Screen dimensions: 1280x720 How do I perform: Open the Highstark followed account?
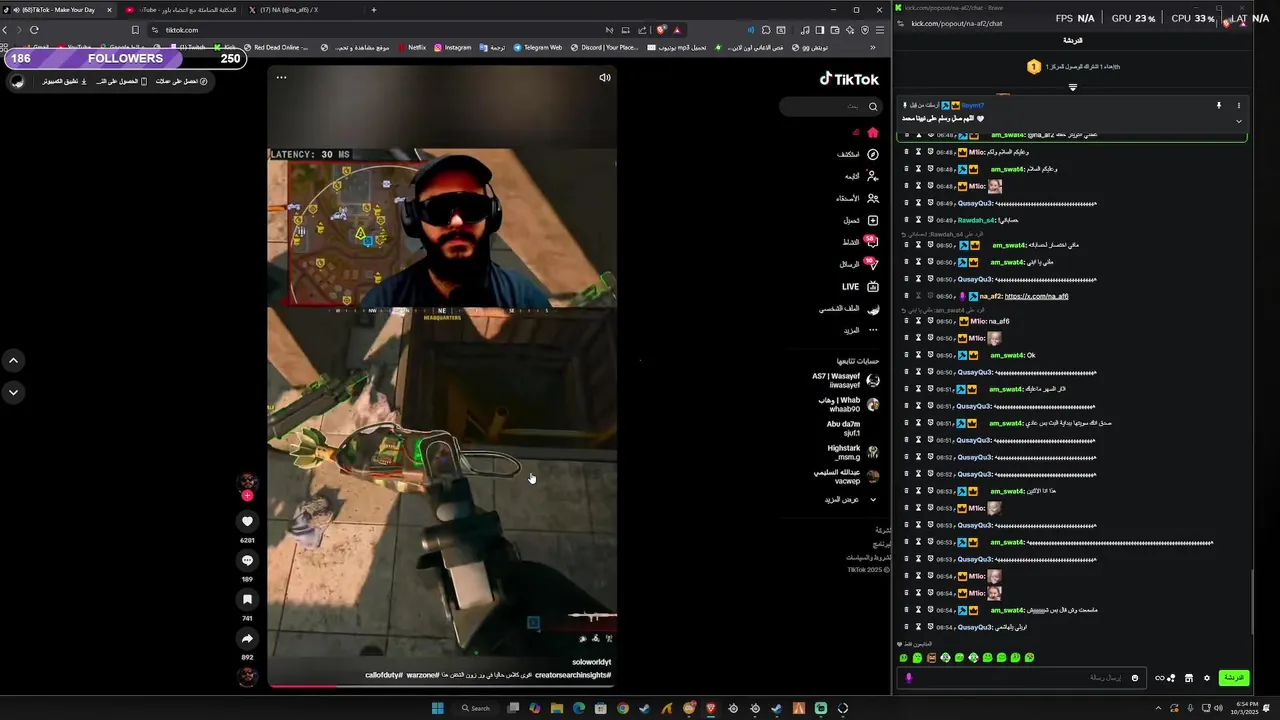pyautogui.click(x=853, y=452)
